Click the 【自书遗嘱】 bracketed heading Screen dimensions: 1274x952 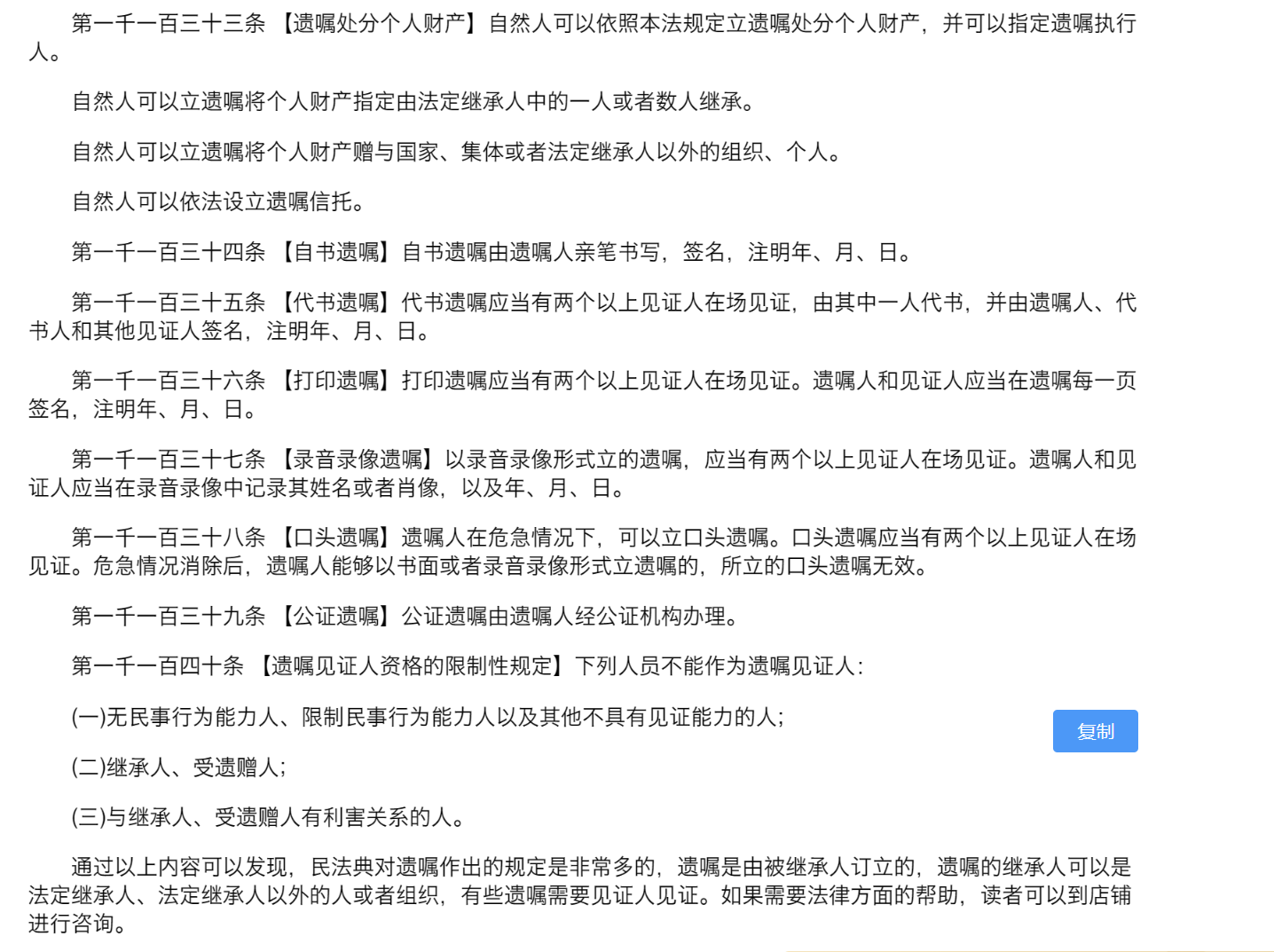click(335, 253)
